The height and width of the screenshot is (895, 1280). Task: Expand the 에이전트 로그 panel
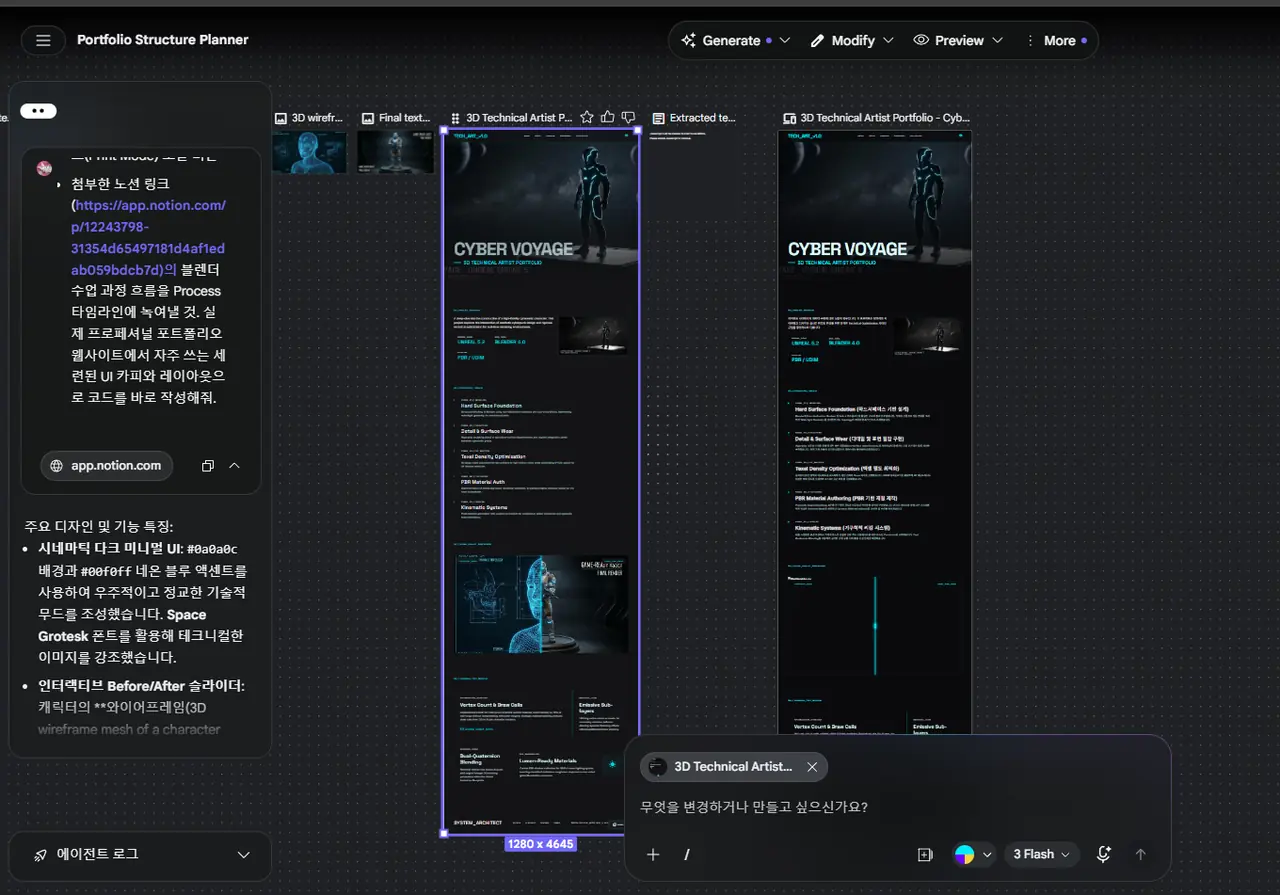click(x=139, y=855)
